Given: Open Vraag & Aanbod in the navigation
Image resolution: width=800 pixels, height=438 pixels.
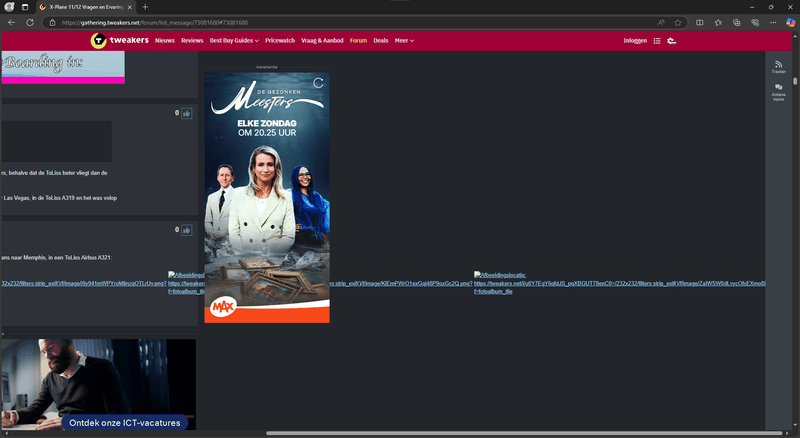Looking at the screenshot, I should (x=322, y=41).
